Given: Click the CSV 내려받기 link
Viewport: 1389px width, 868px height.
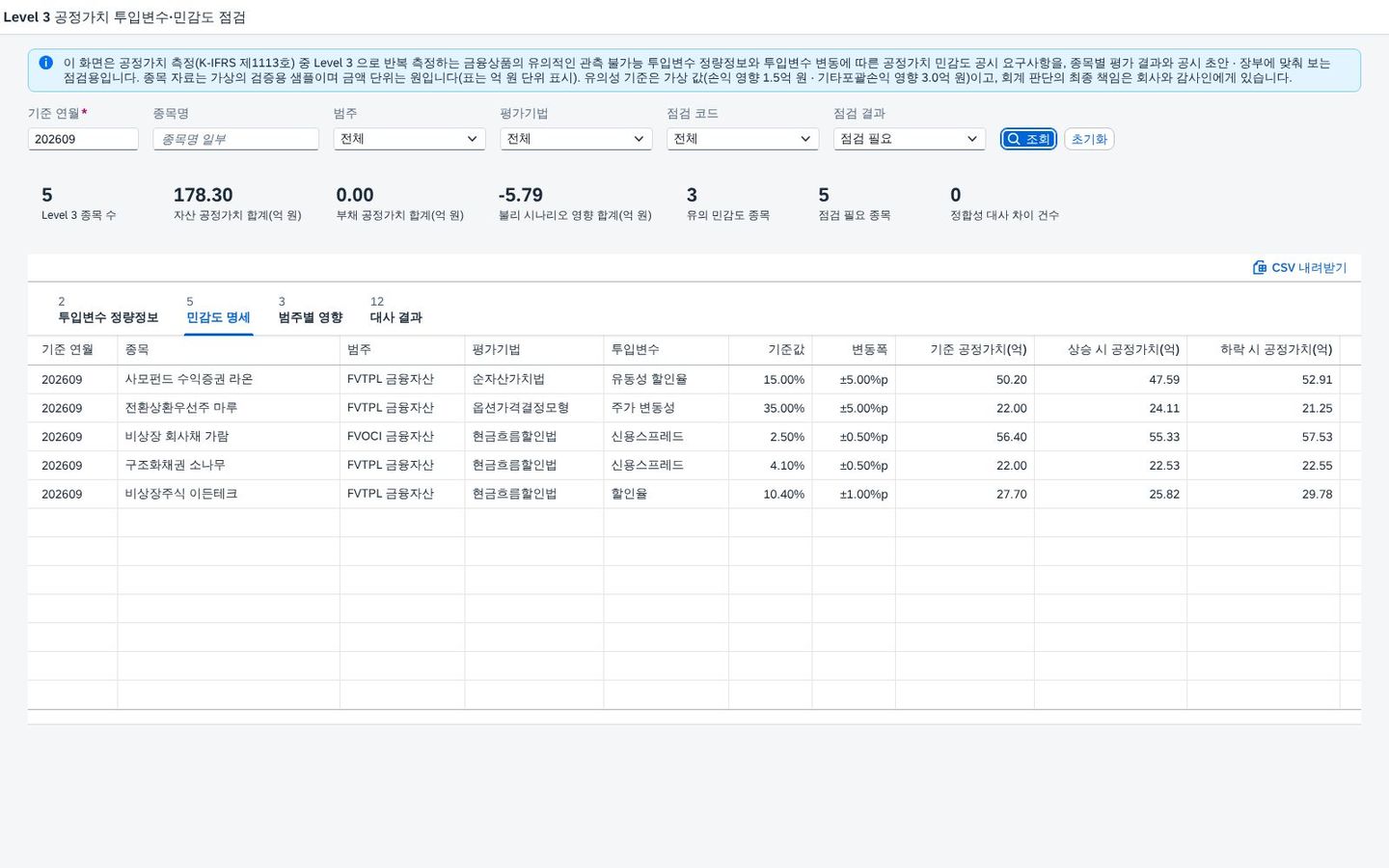Looking at the screenshot, I should click(1299, 267).
